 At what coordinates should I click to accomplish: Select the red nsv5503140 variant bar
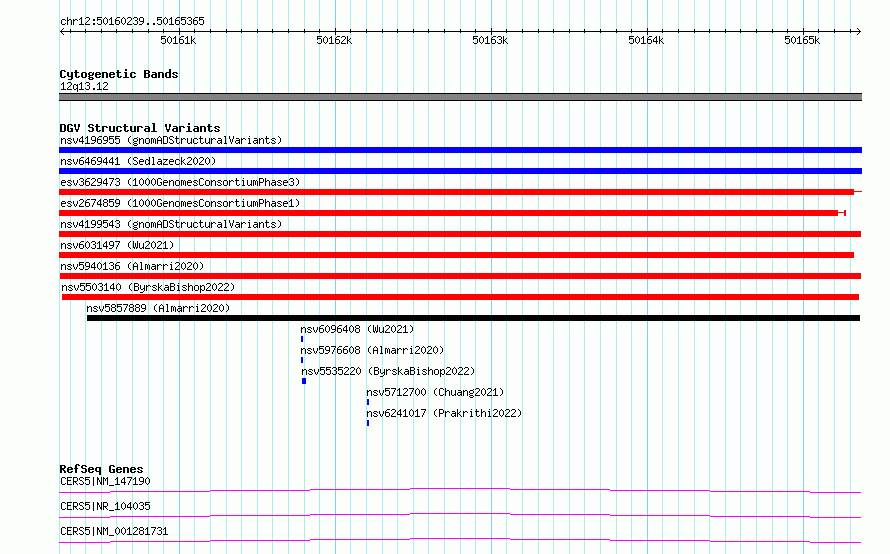(460, 297)
